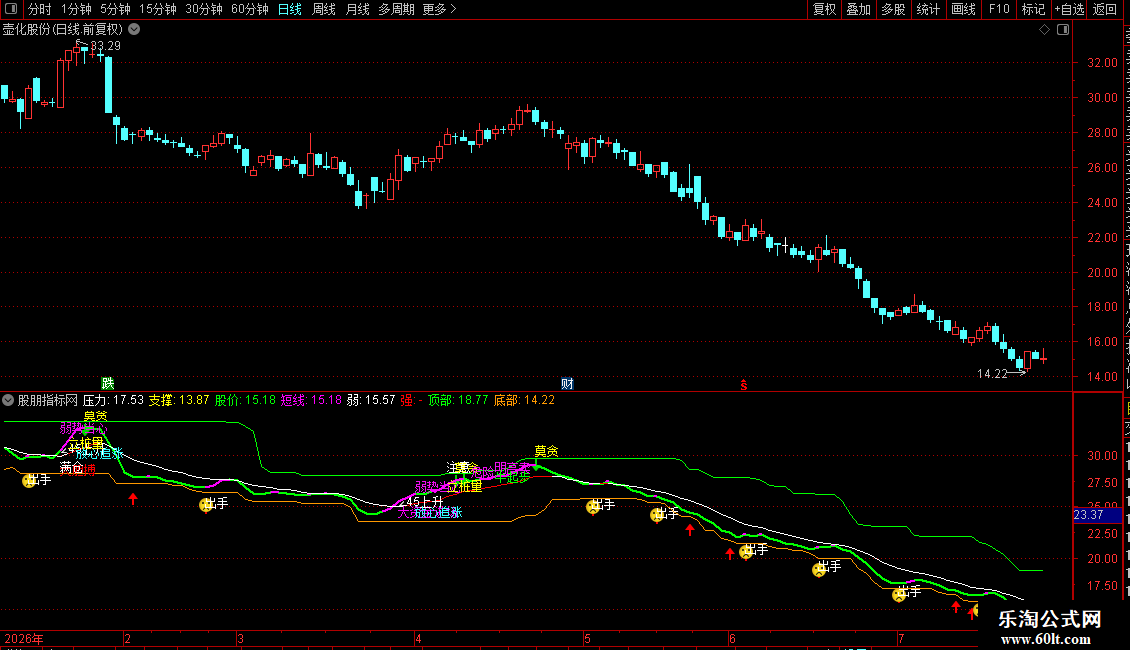Image resolution: width=1130 pixels, height=650 pixels.
Task: Choose the 60分钟 period
Action: (250, 9)
